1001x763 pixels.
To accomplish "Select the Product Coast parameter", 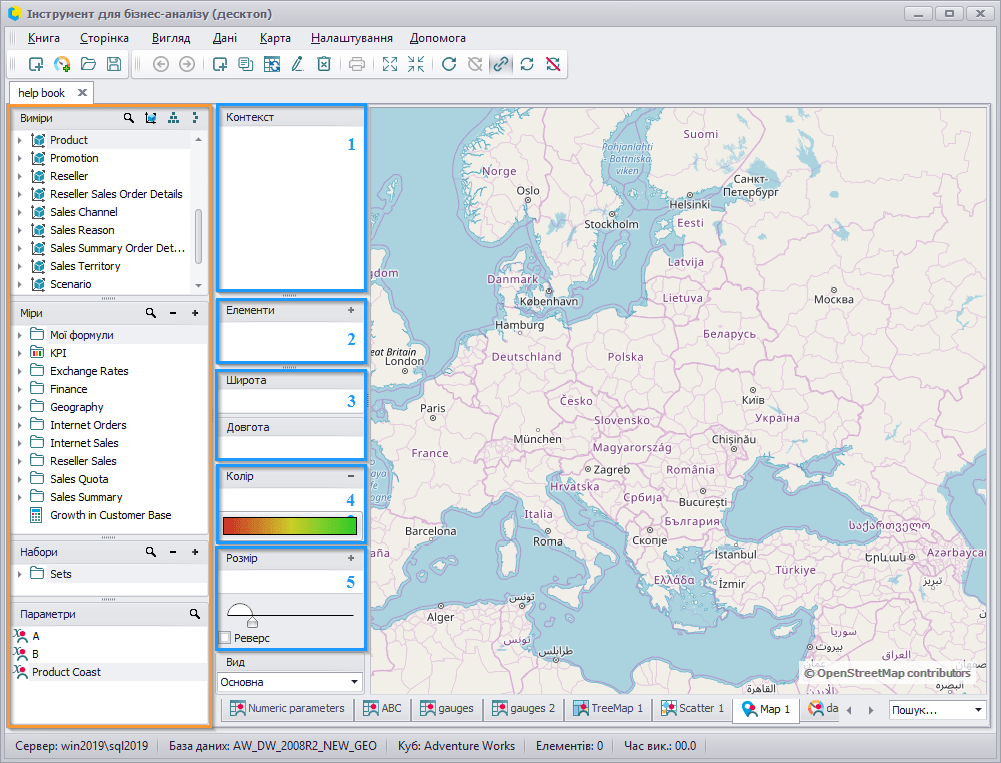I will pos(66,672).
